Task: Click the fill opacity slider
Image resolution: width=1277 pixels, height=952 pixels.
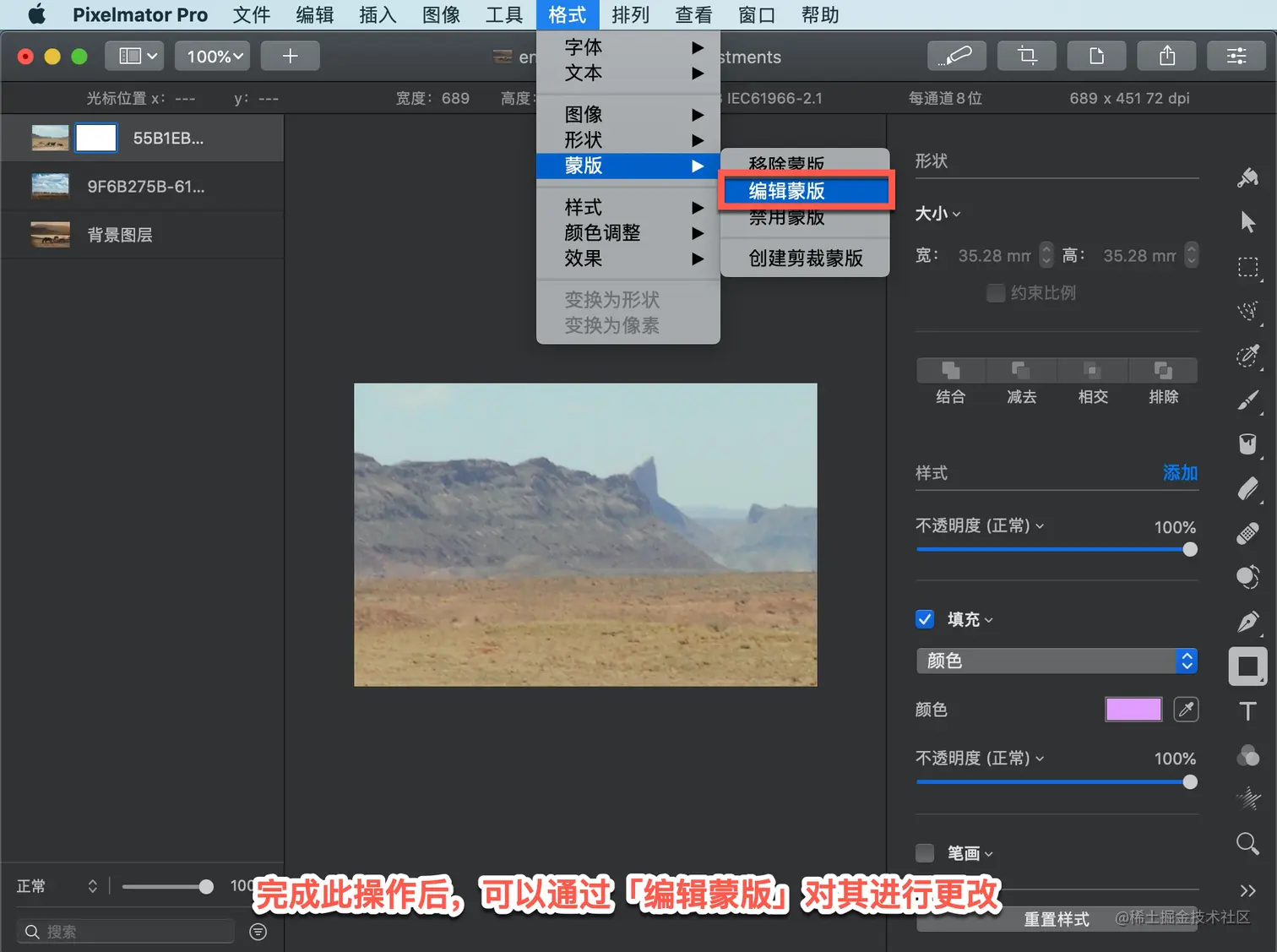Action: tap(1057, 782)
